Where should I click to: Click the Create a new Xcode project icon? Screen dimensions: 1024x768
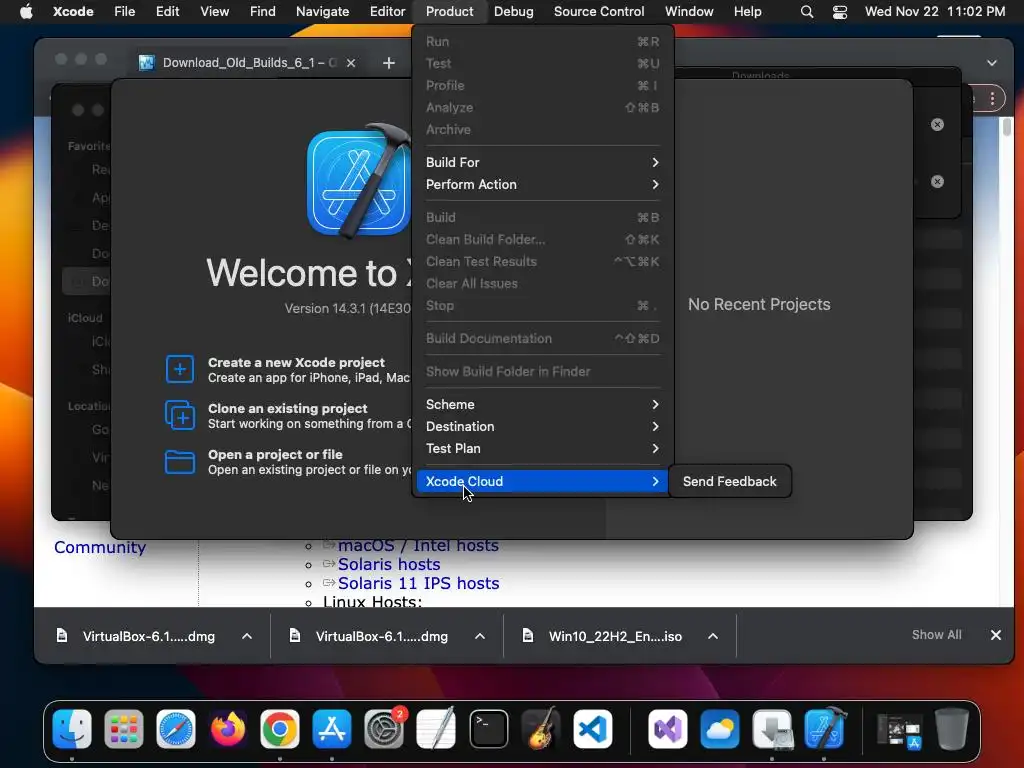coord(180,370)
